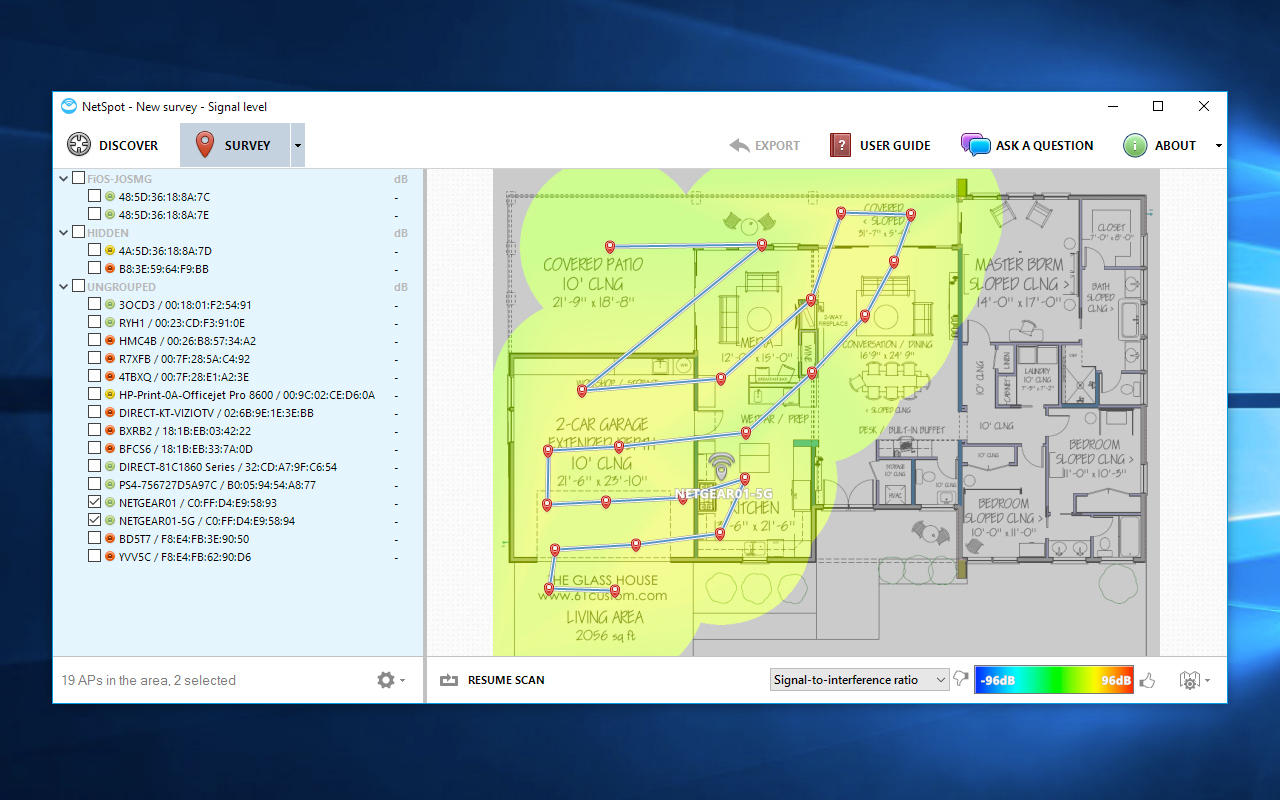The width and height of the screenshot is (1280, 800).
Task: Switch to the Survey tab
Action: (x=235, y=145)
